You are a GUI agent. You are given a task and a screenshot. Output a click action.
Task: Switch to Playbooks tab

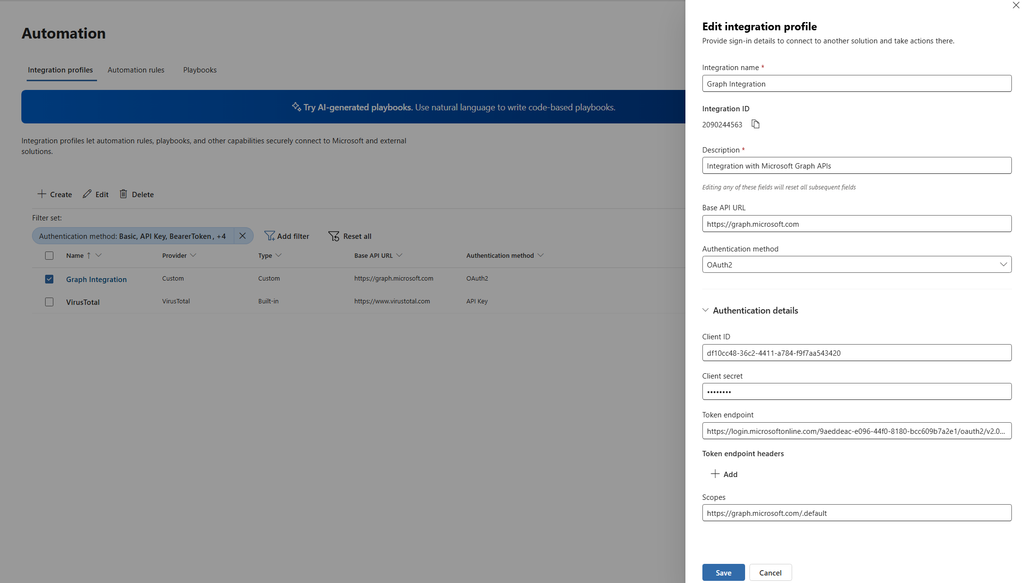200,70
